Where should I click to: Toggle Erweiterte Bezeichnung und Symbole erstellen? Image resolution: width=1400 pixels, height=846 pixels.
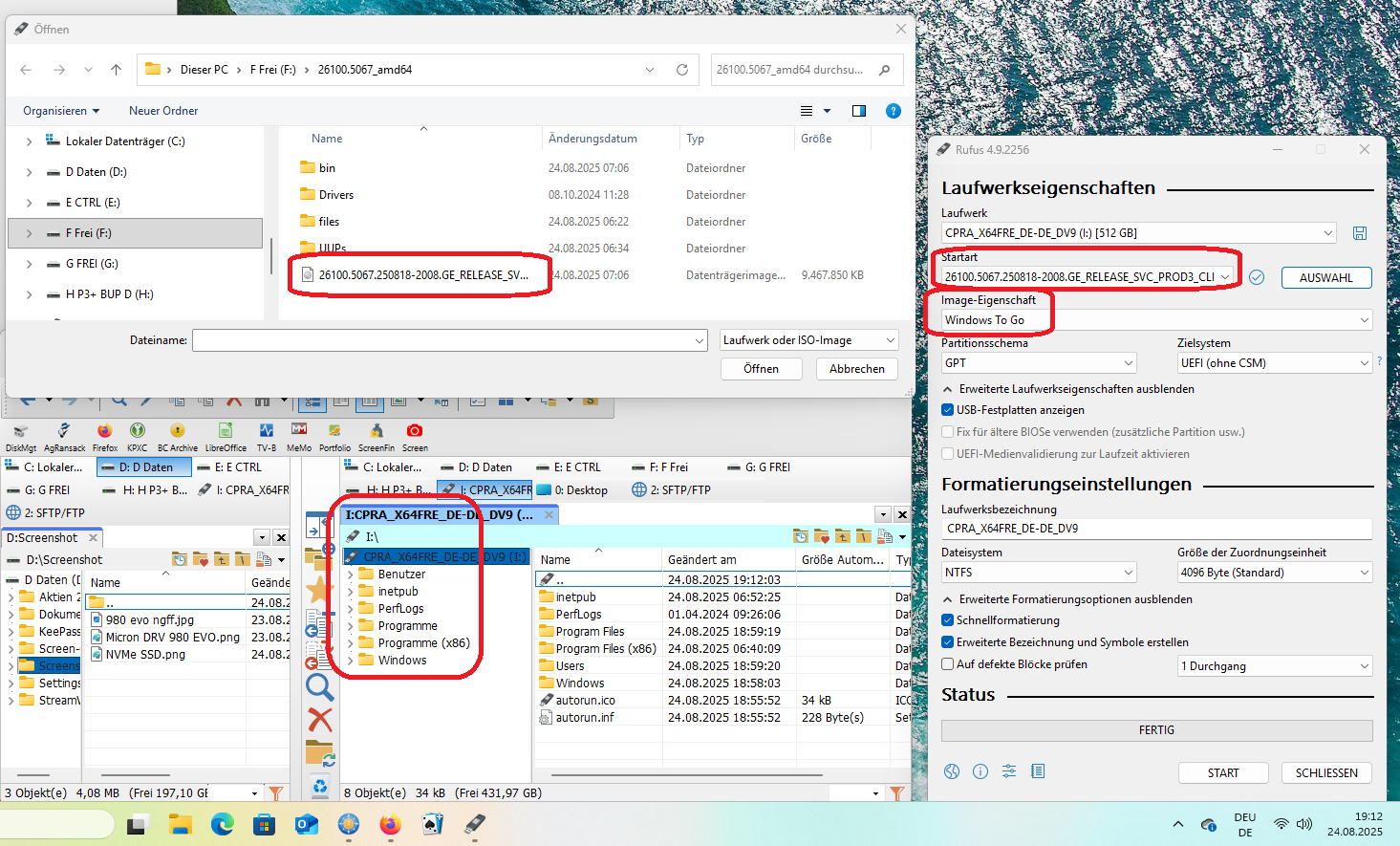coord(948,642)
